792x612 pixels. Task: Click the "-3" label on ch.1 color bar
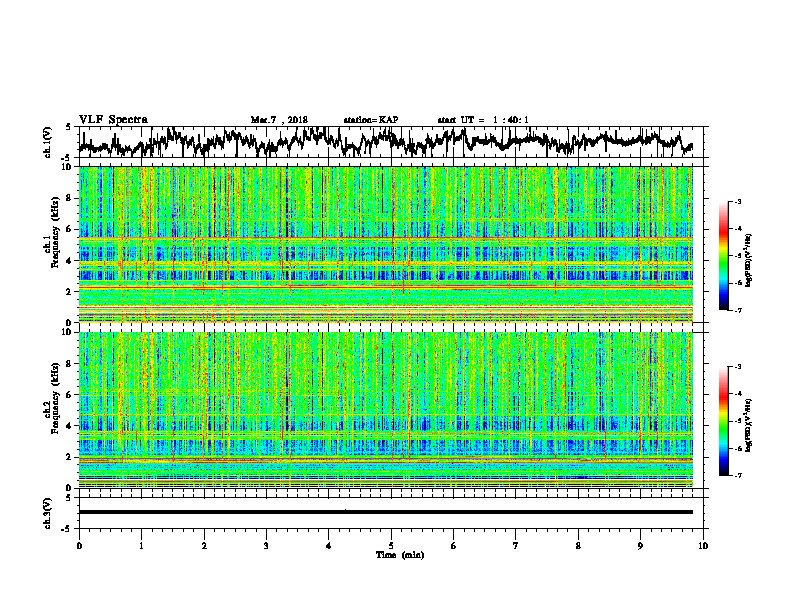[737, 201]
